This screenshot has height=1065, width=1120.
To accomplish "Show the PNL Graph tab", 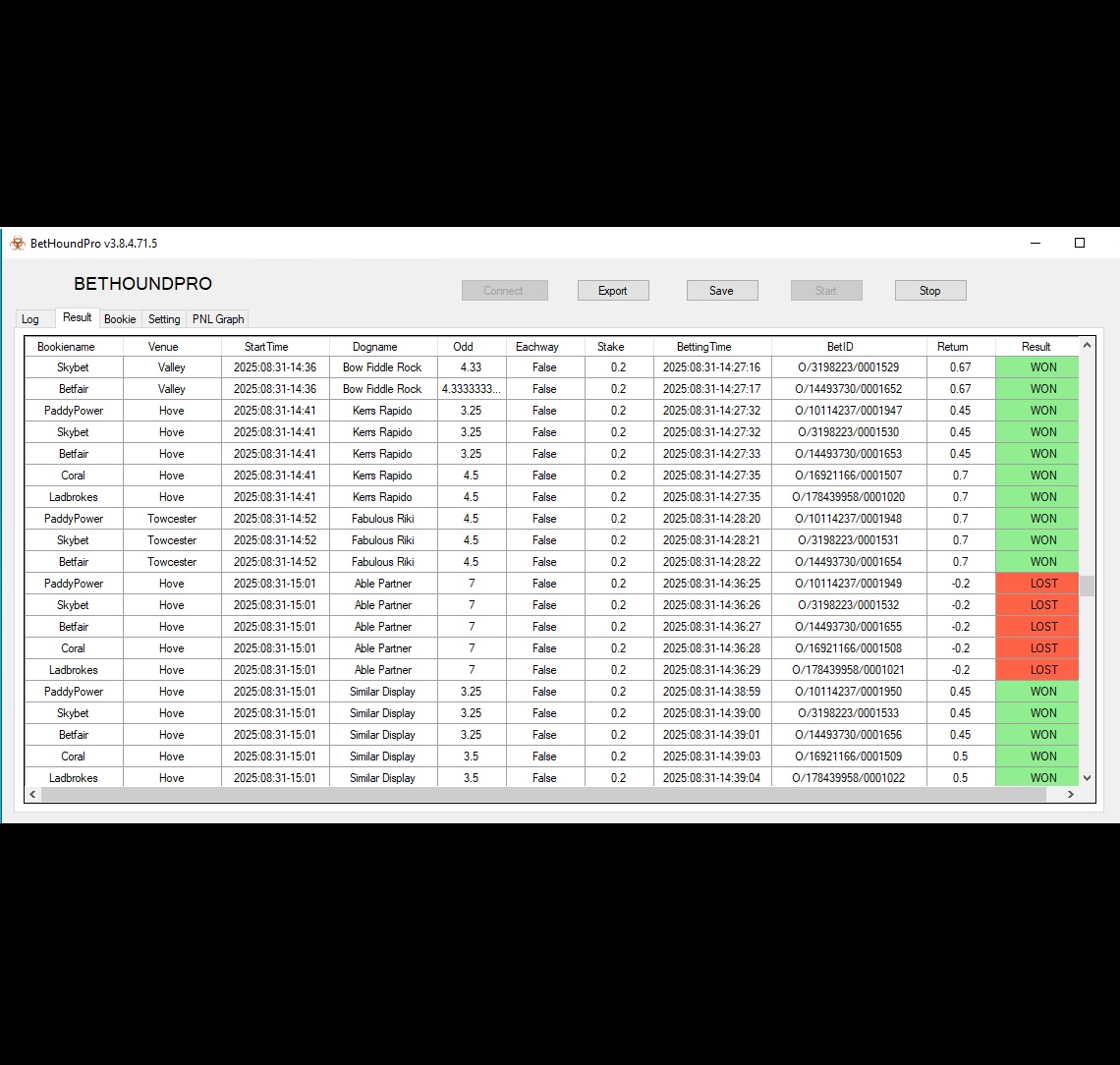I will click(x=218, y=319).
